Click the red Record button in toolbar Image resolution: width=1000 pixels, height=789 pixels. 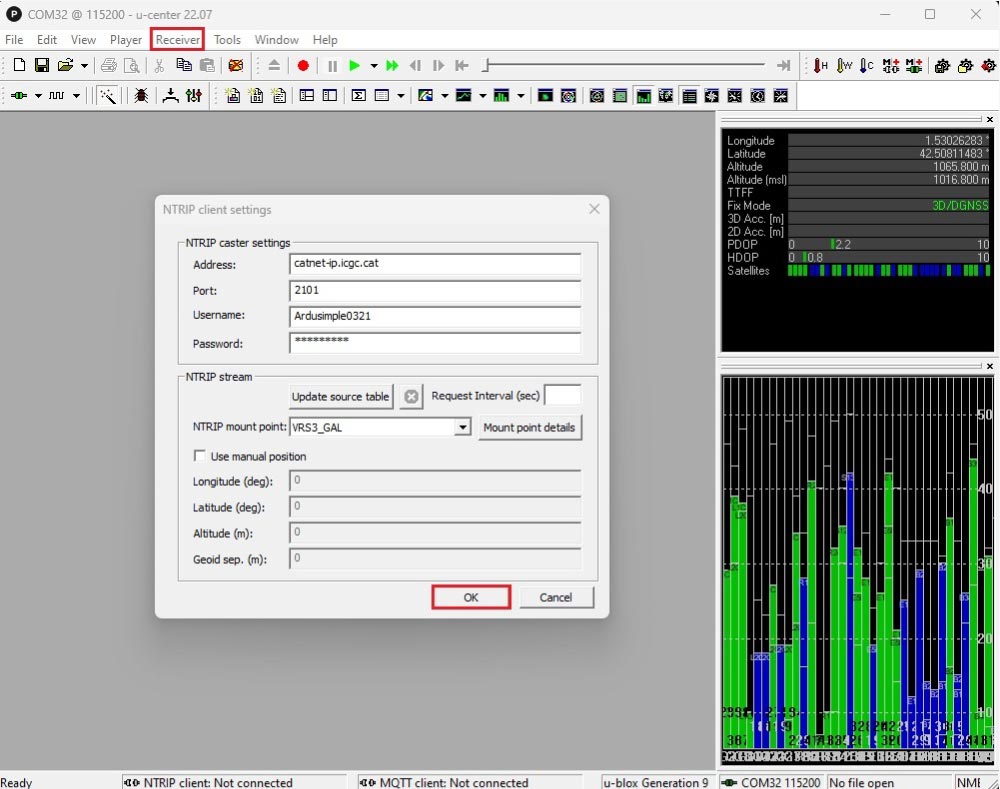[x=303, y=66]
